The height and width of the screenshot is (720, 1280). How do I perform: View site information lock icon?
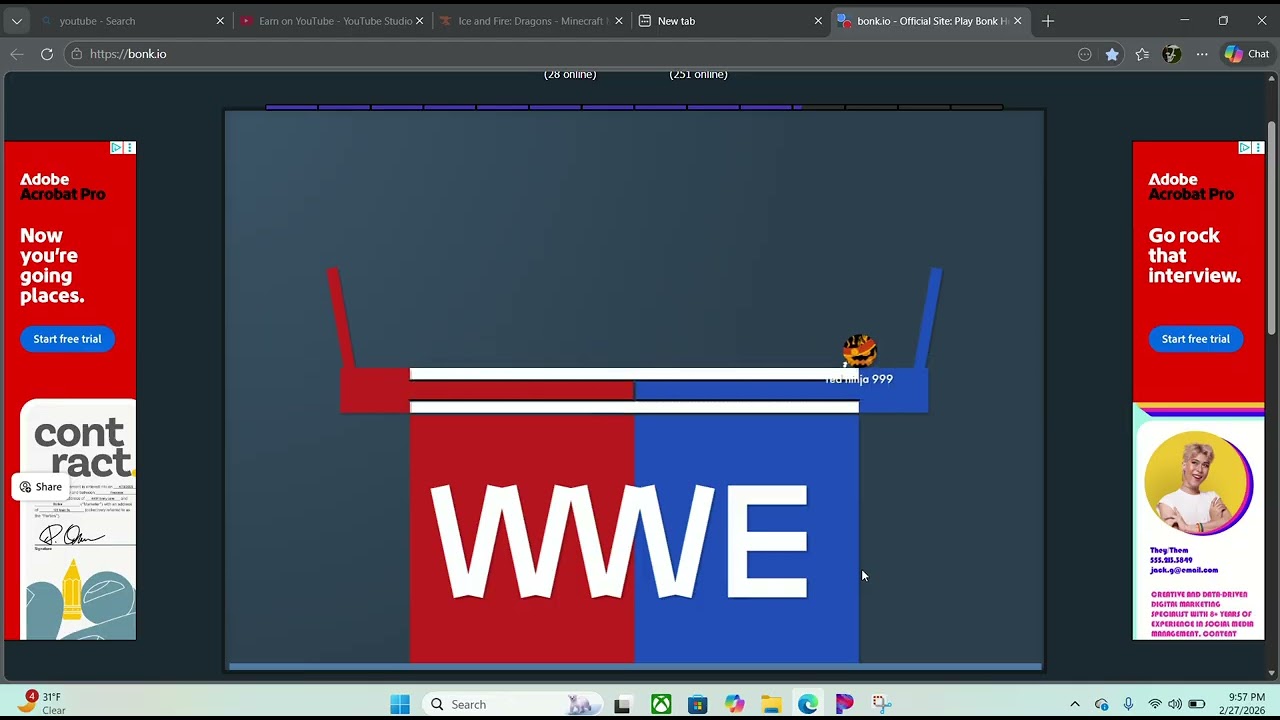click(77, 54)
